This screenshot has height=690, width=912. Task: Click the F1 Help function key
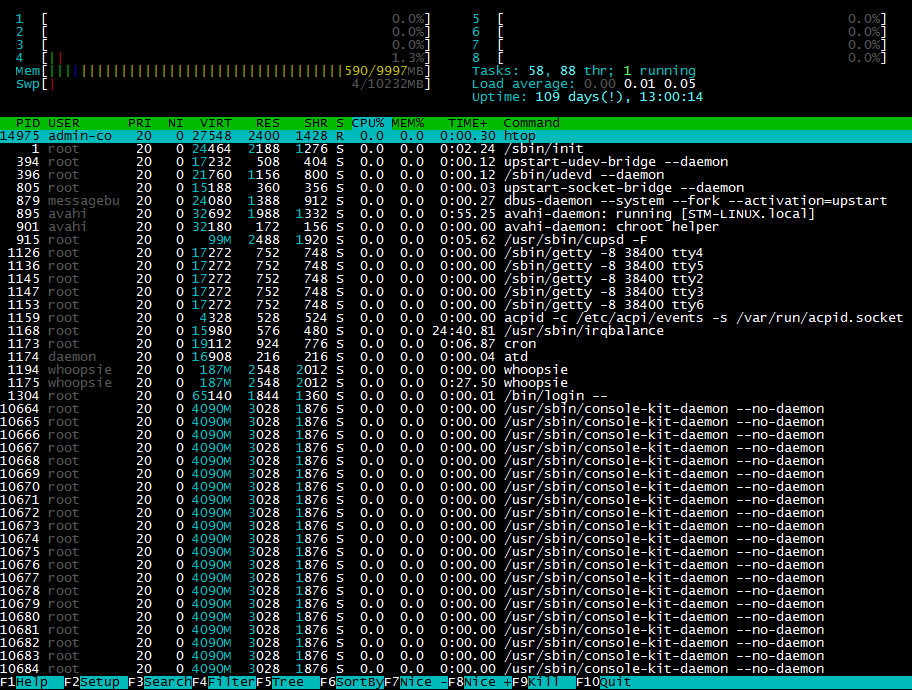tap(31, 682)
